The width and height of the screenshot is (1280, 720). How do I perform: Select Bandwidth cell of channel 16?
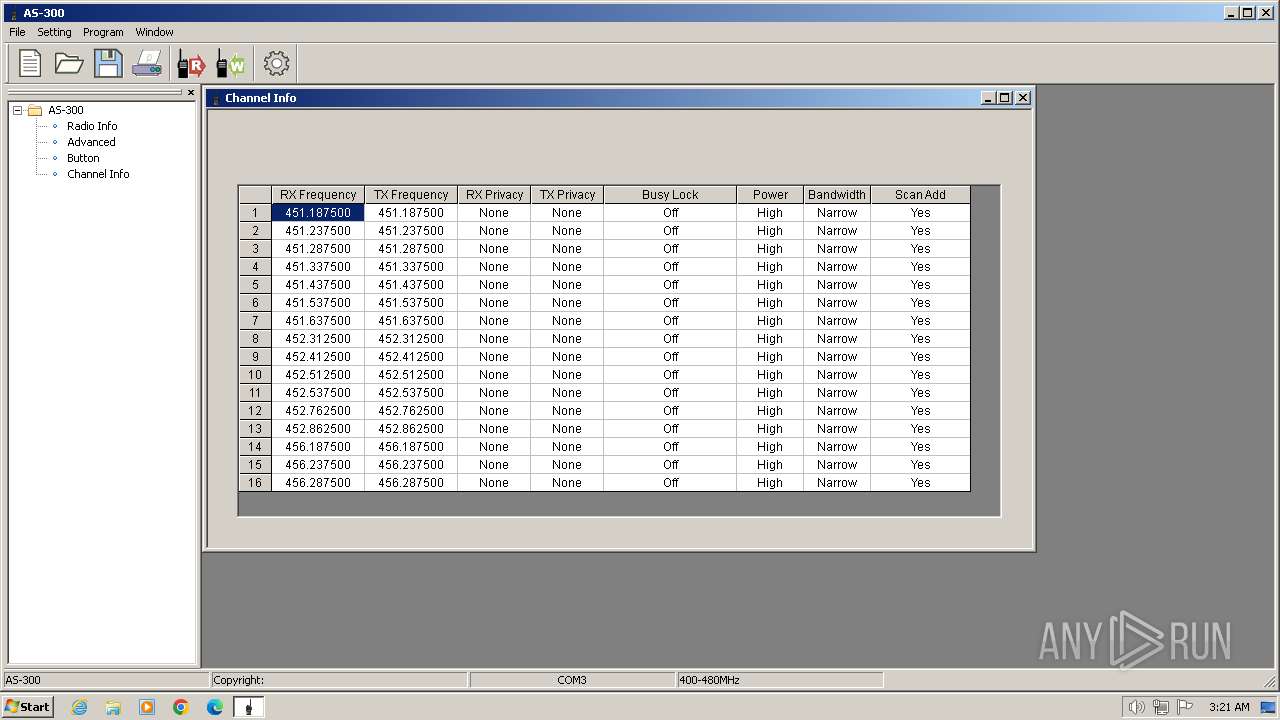[x=837, y=483]
